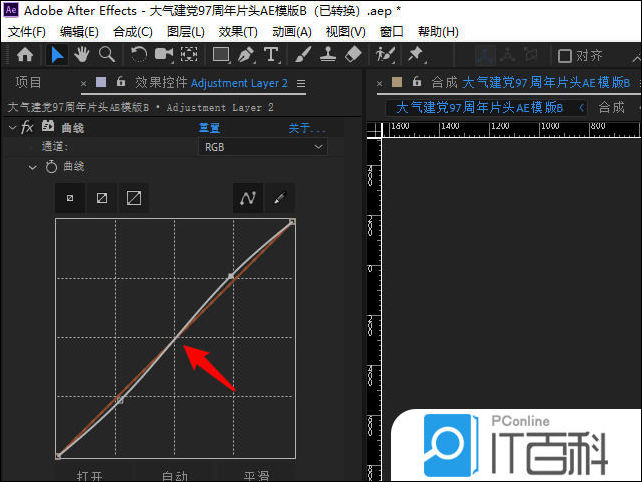642x482 pixels.
Task: Select the Clone Stamp tool
Action: click(x=328, y=54)
